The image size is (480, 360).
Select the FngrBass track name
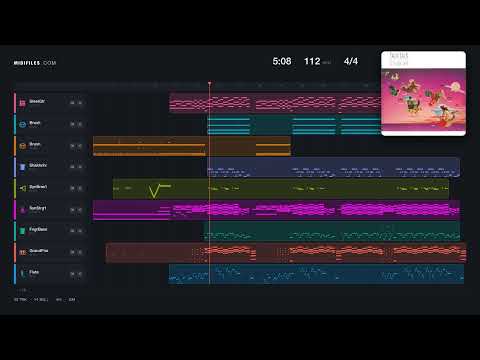click(38, 229)
